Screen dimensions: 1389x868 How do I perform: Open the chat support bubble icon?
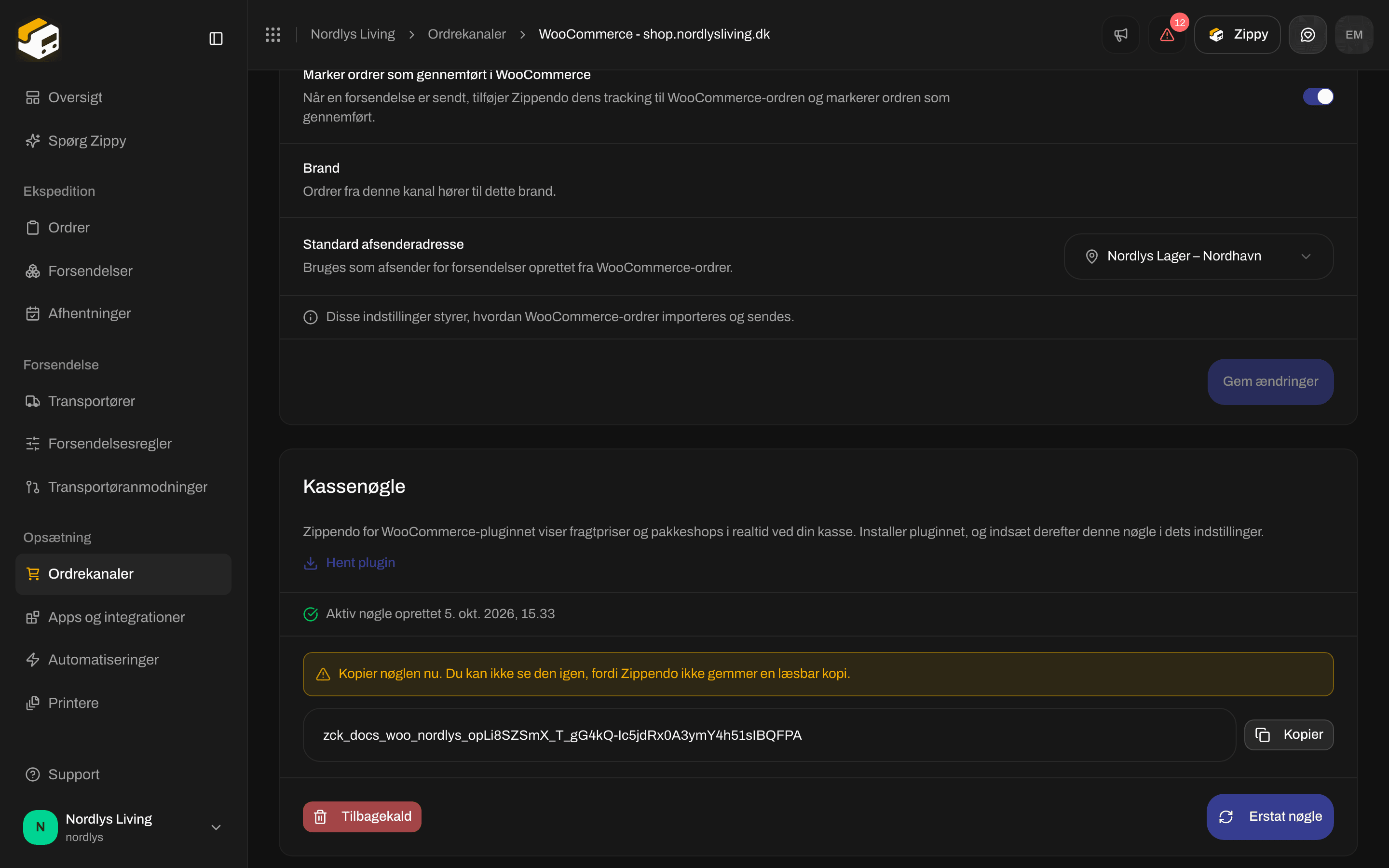(x=1307, y=34)
